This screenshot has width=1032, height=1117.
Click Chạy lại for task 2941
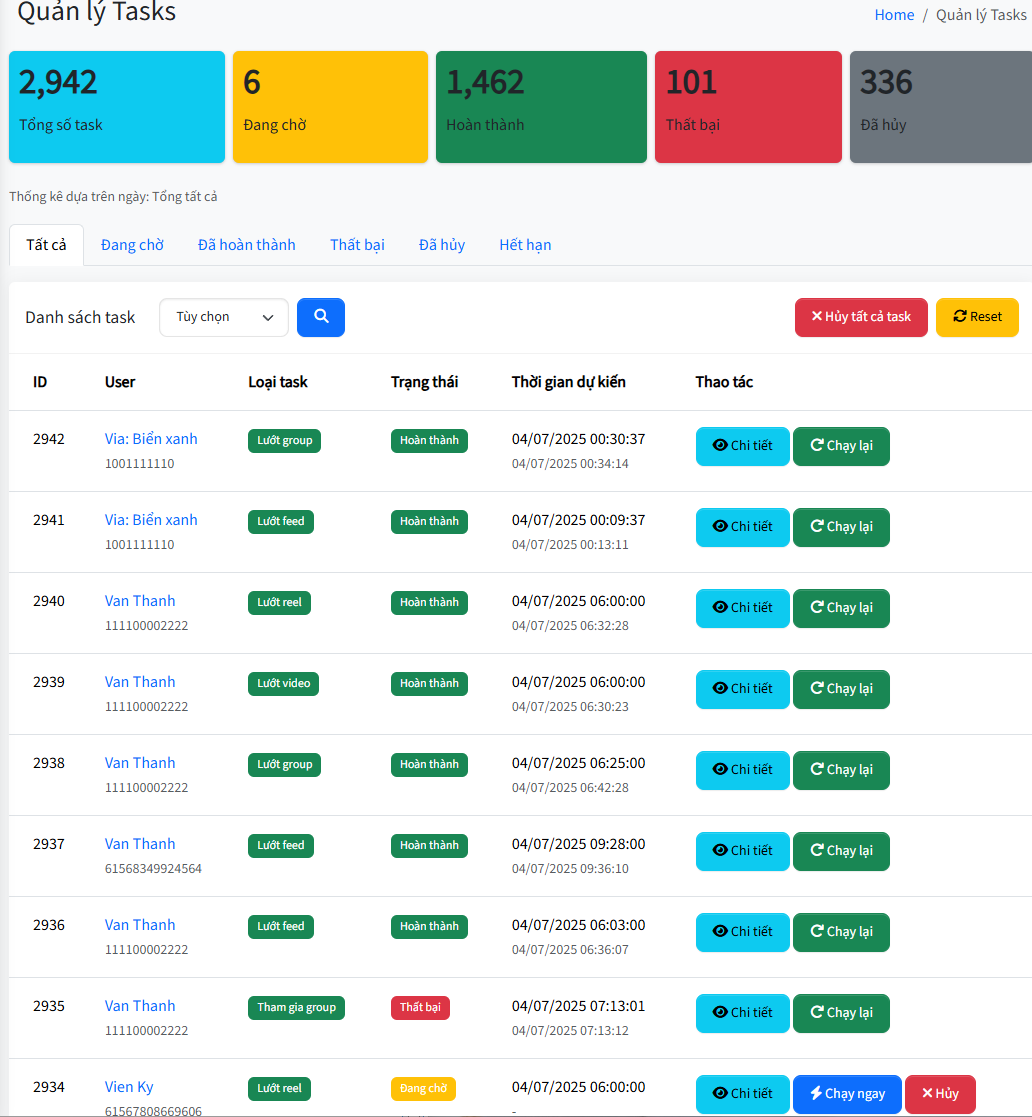click(841, 527)
